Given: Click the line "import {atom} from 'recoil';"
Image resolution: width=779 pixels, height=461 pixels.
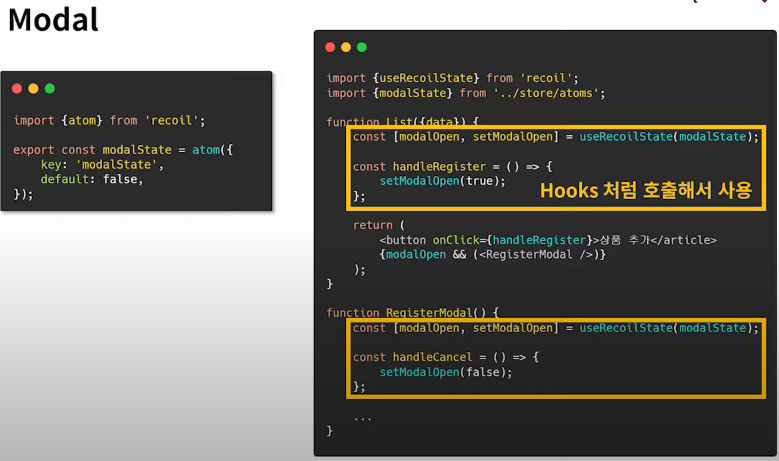Looking at the screenshot, I should click(x=109, y=120).
